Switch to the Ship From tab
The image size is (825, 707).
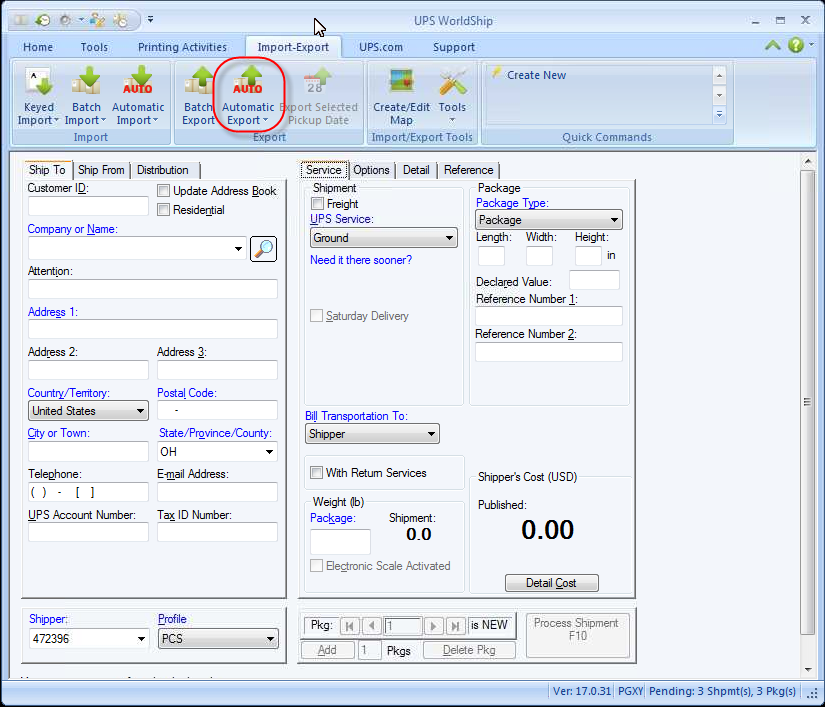pyautogui.click(x=101, y=170)
